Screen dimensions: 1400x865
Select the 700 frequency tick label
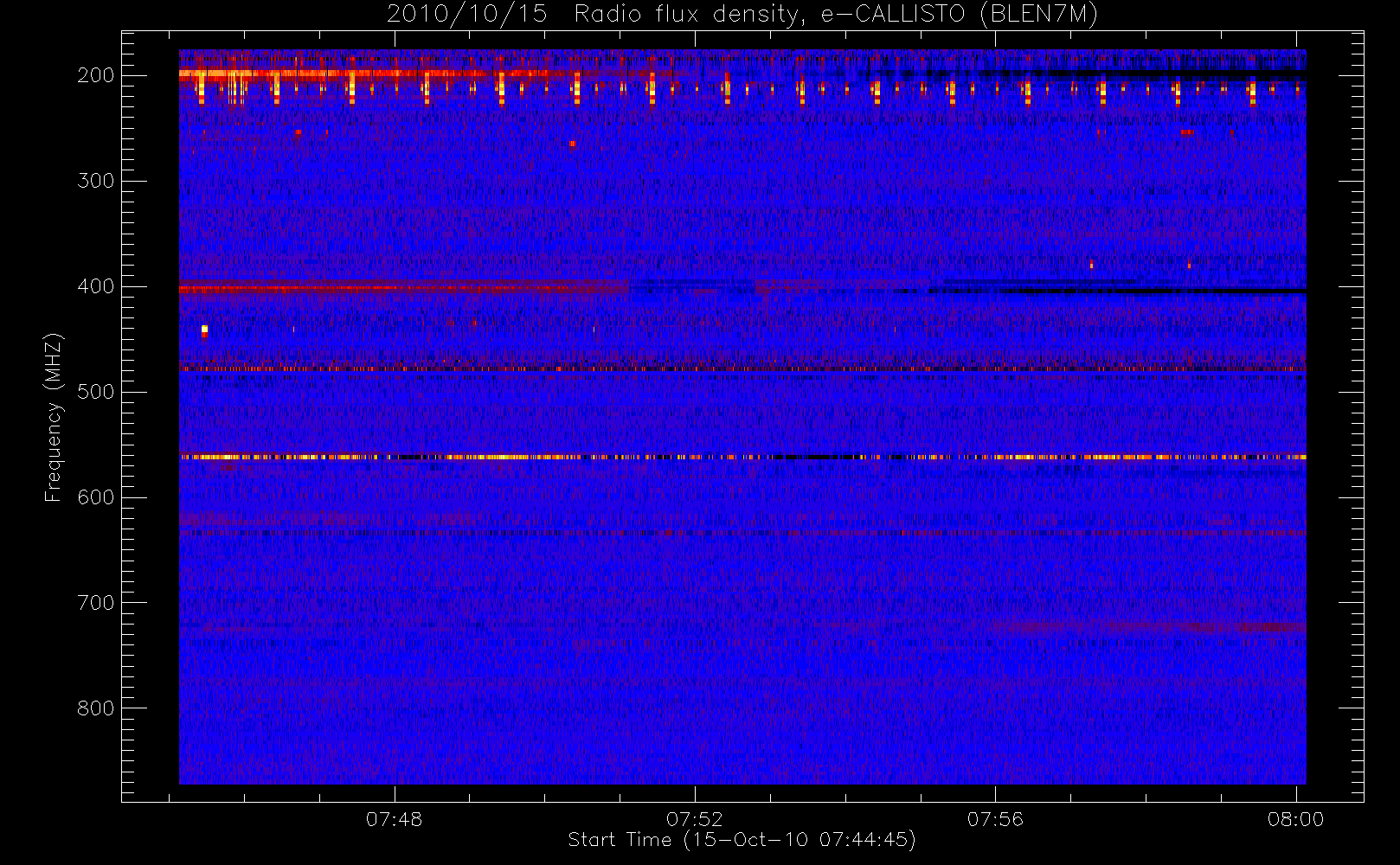point(96,603)
